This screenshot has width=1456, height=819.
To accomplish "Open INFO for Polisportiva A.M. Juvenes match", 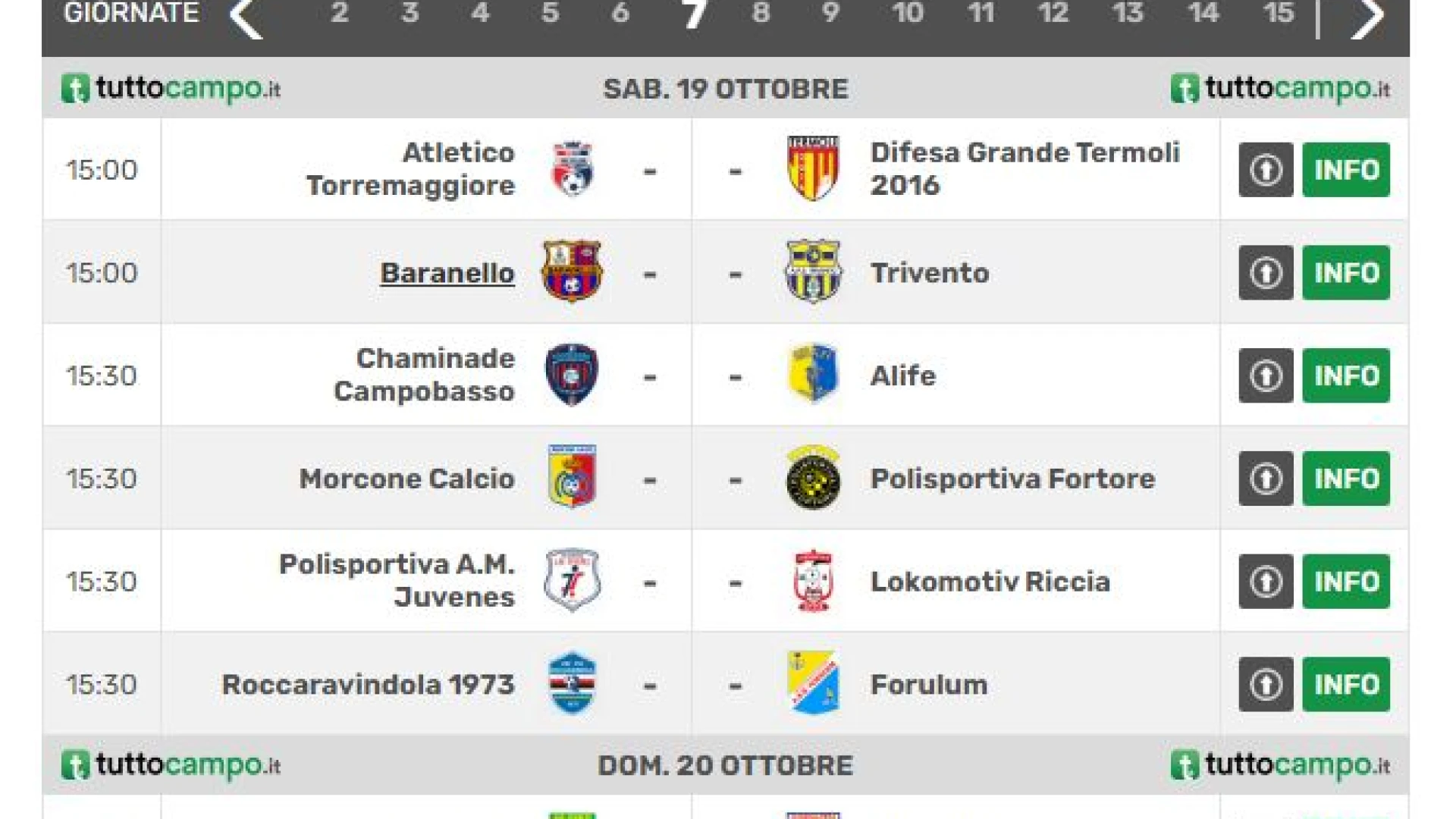I will pos(1346,582).
